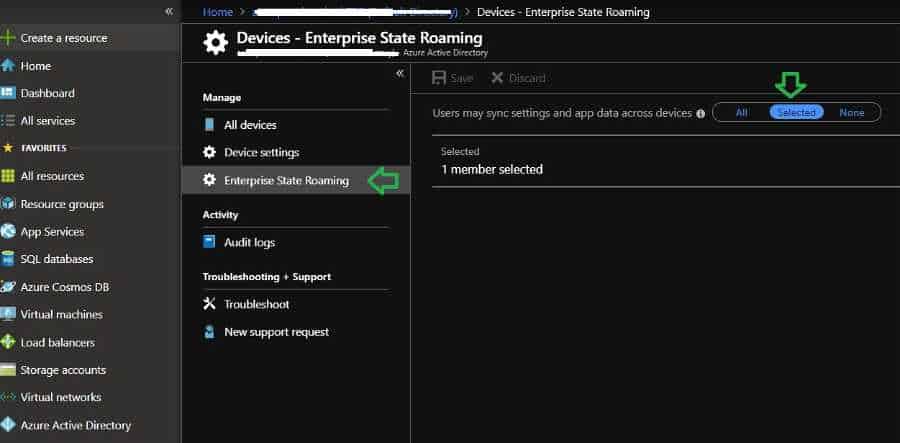Click the App Services globe icon
Screen dimensions: 900x443
pos(8,231)
